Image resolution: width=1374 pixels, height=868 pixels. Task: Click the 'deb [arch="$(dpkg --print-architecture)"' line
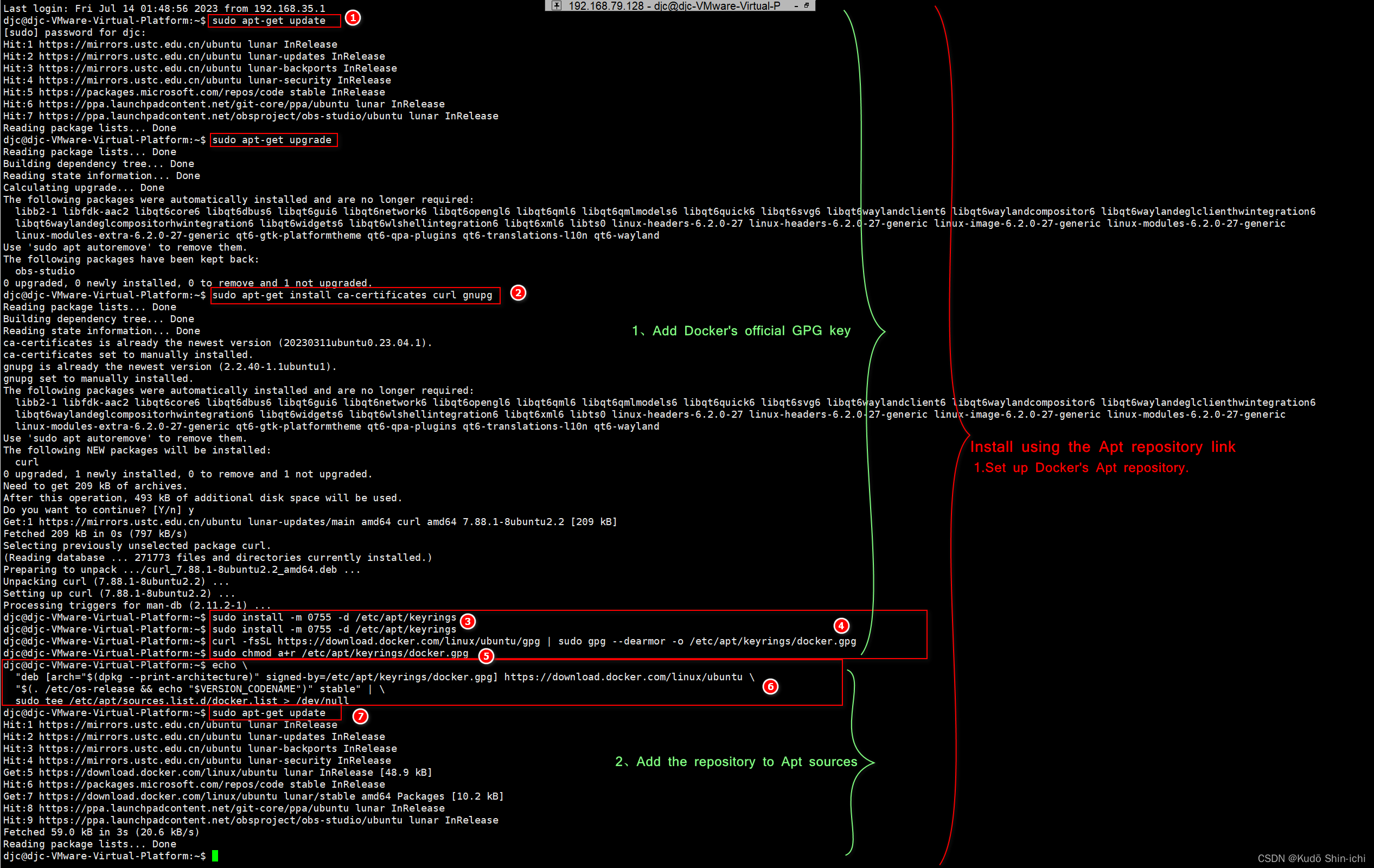click(385, 678)
